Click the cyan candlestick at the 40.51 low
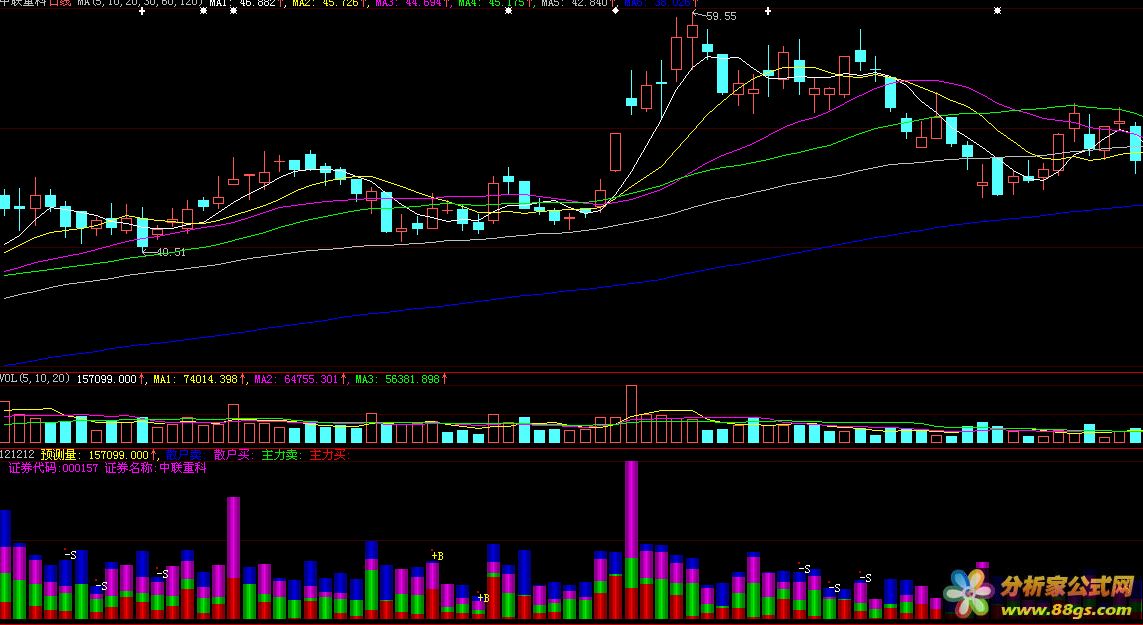This screenshot has height=625, width=1143. [x=142, y=232]
